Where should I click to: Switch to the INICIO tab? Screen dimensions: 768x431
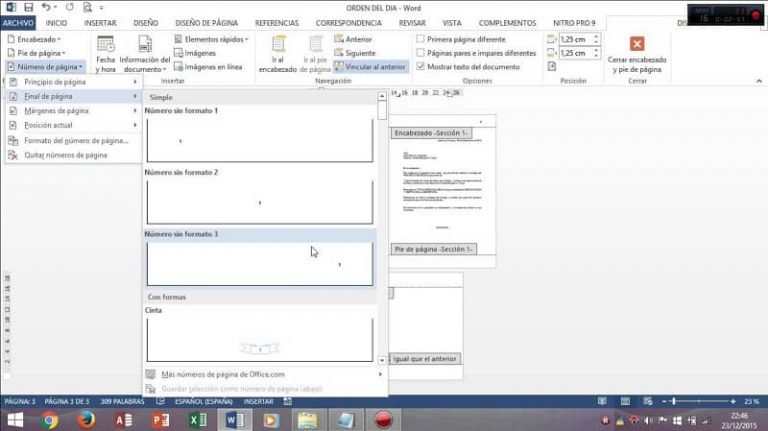[x=56, y=23]
